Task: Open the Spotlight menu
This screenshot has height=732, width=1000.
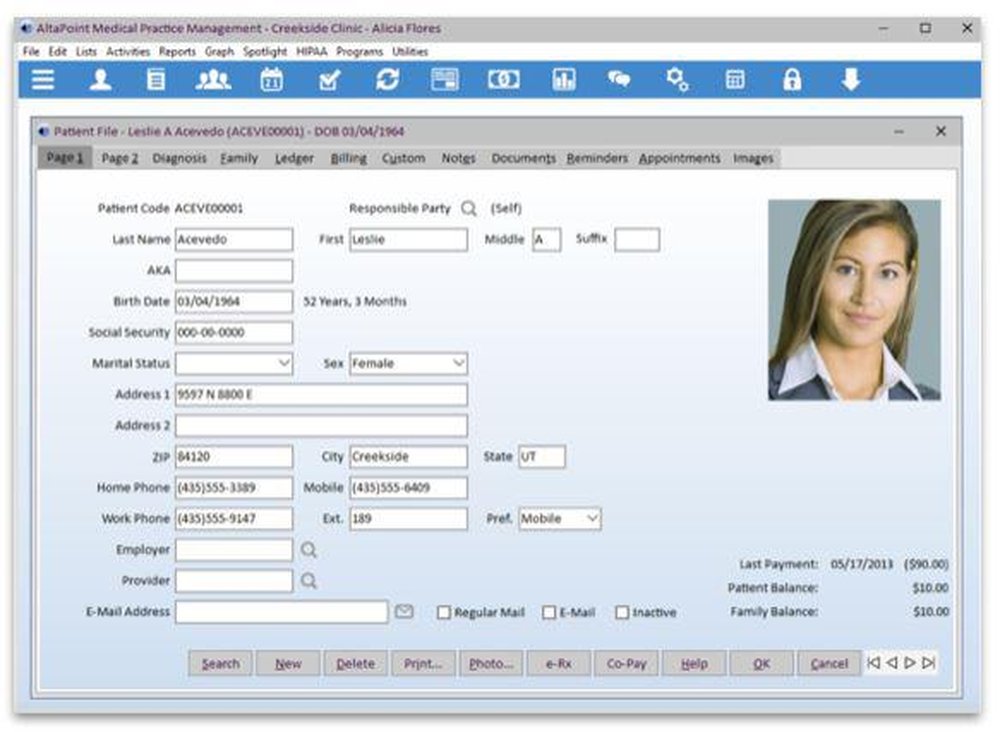Action: pyautogui.click(x=265, y=52)
